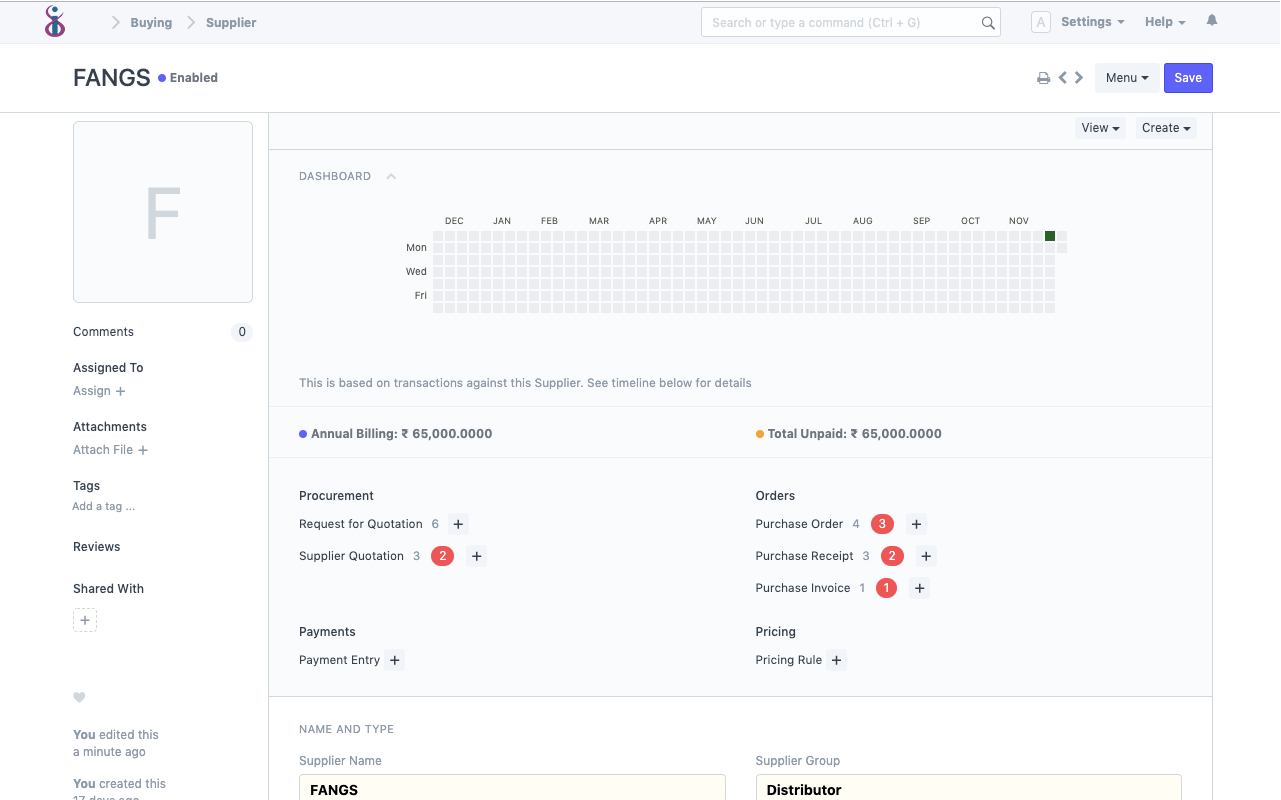Click the user avatar badge in navbar
This screenshot has height=800, width=1281.
coord(1040,21)
